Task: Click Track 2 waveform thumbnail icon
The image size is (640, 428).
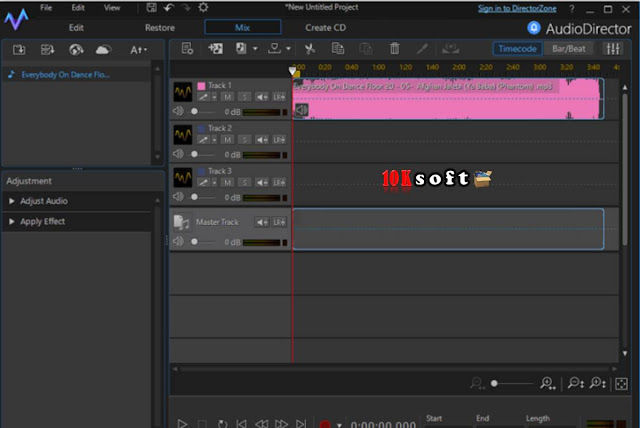Action: point(182,135)
